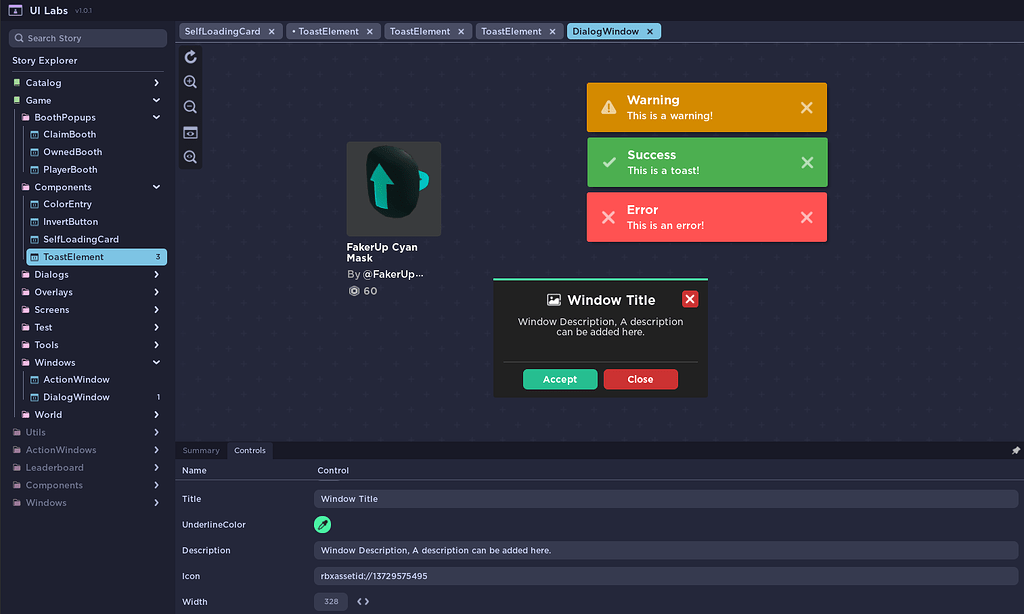Open the Search Story box
Viewport: 1024px width, 614px height.
[87, 37]
